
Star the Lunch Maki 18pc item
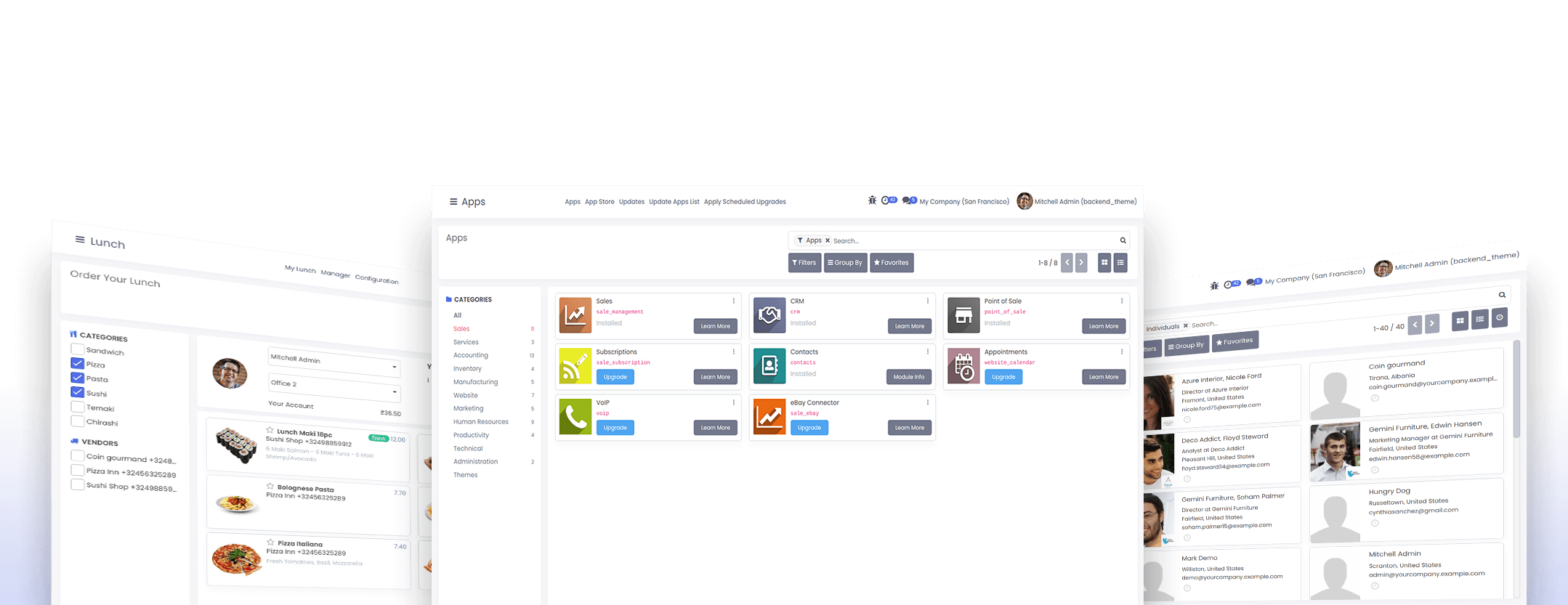pos(270,430)
